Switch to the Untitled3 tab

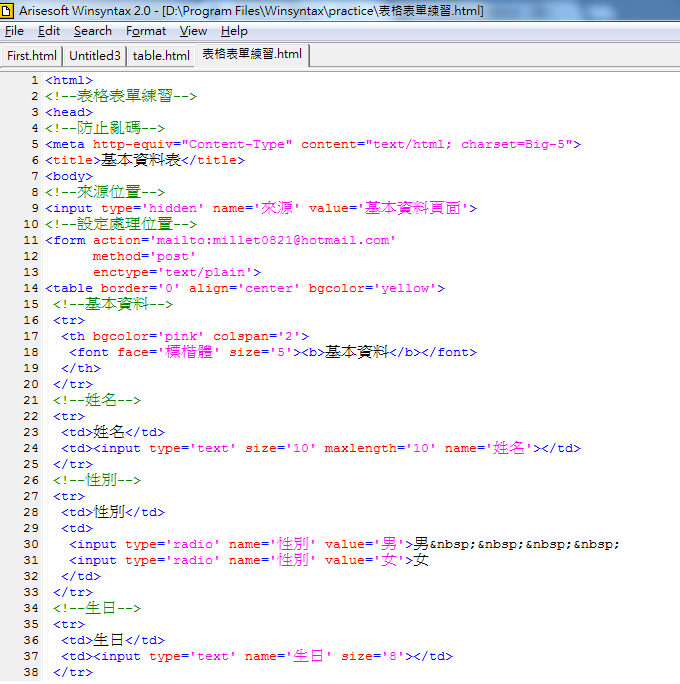click(x=95, y=56)
